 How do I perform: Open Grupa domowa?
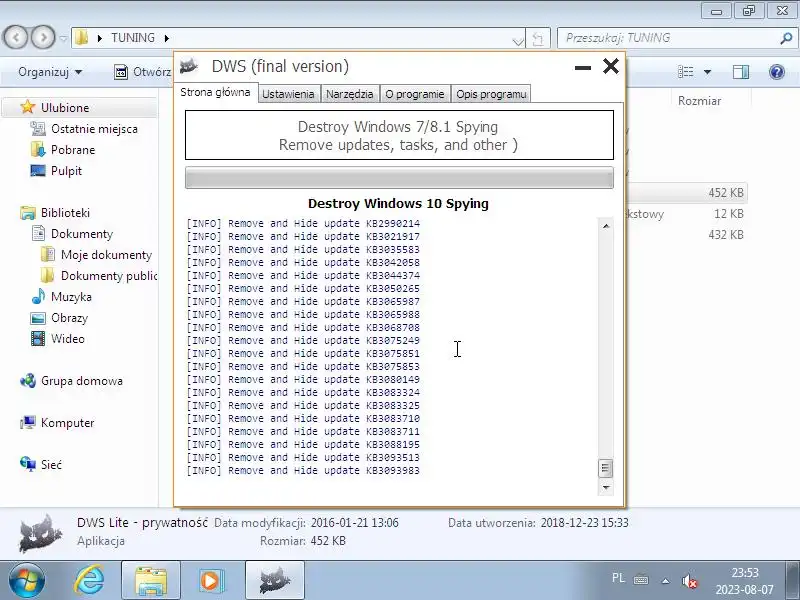click(x=82, y=381)
